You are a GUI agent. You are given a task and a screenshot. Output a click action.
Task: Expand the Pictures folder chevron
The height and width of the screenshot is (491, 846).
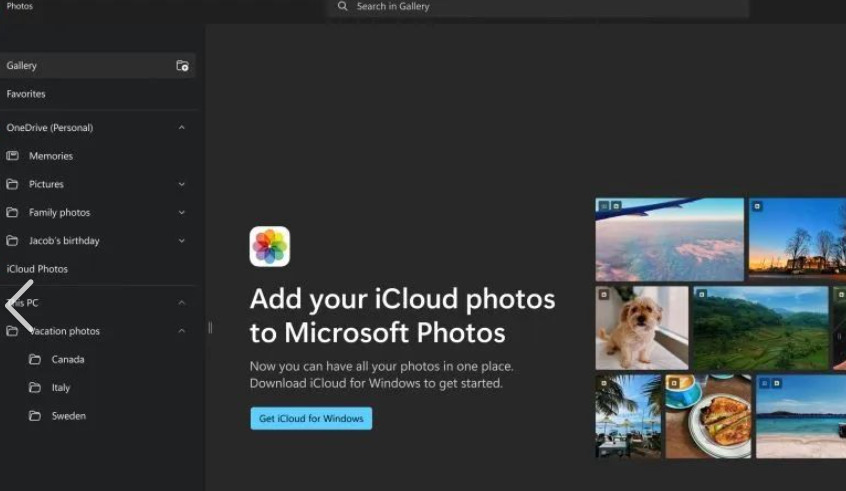pos(182,185)
